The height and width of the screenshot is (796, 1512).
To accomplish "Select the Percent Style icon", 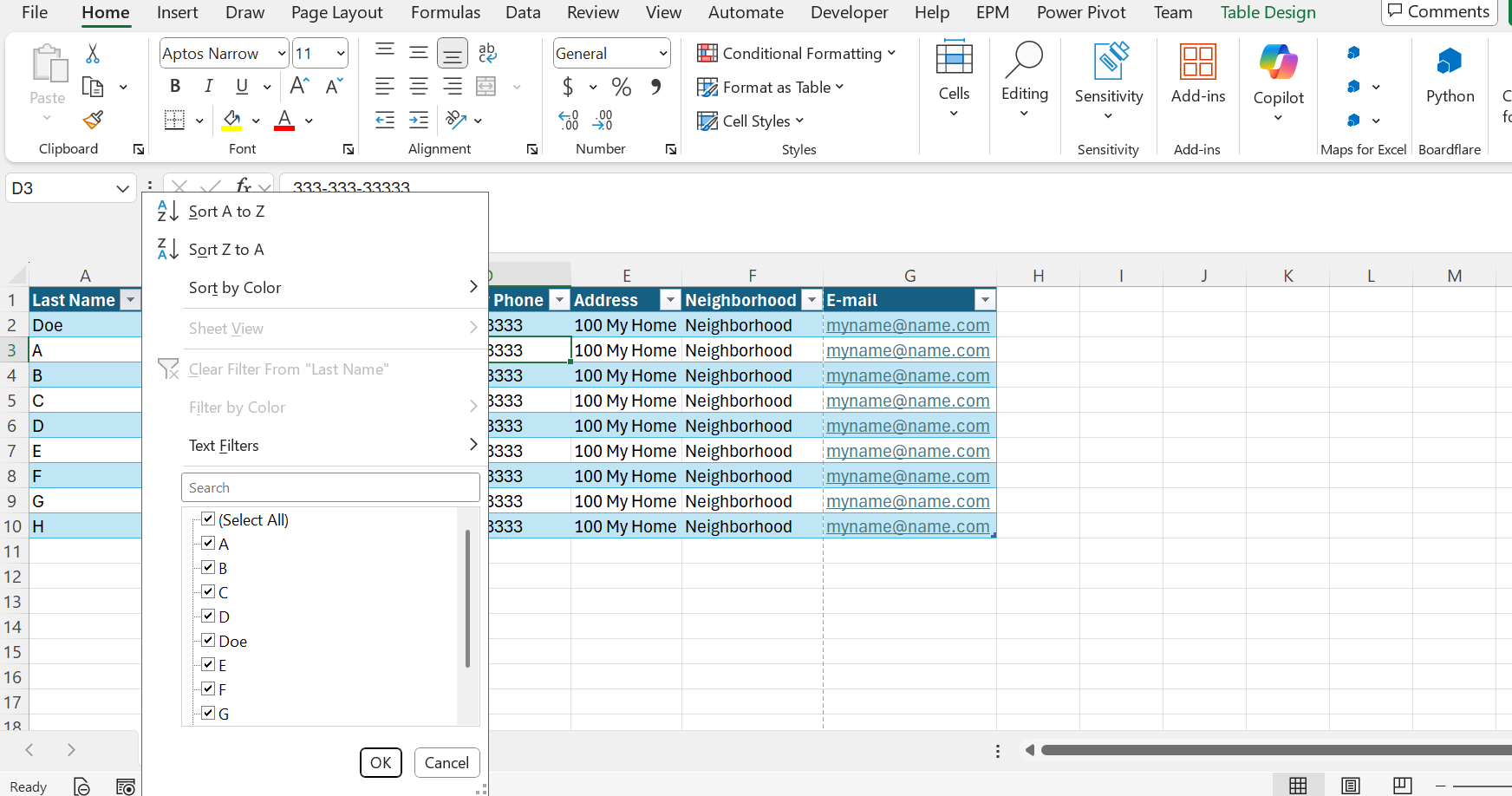I will 621,87.
